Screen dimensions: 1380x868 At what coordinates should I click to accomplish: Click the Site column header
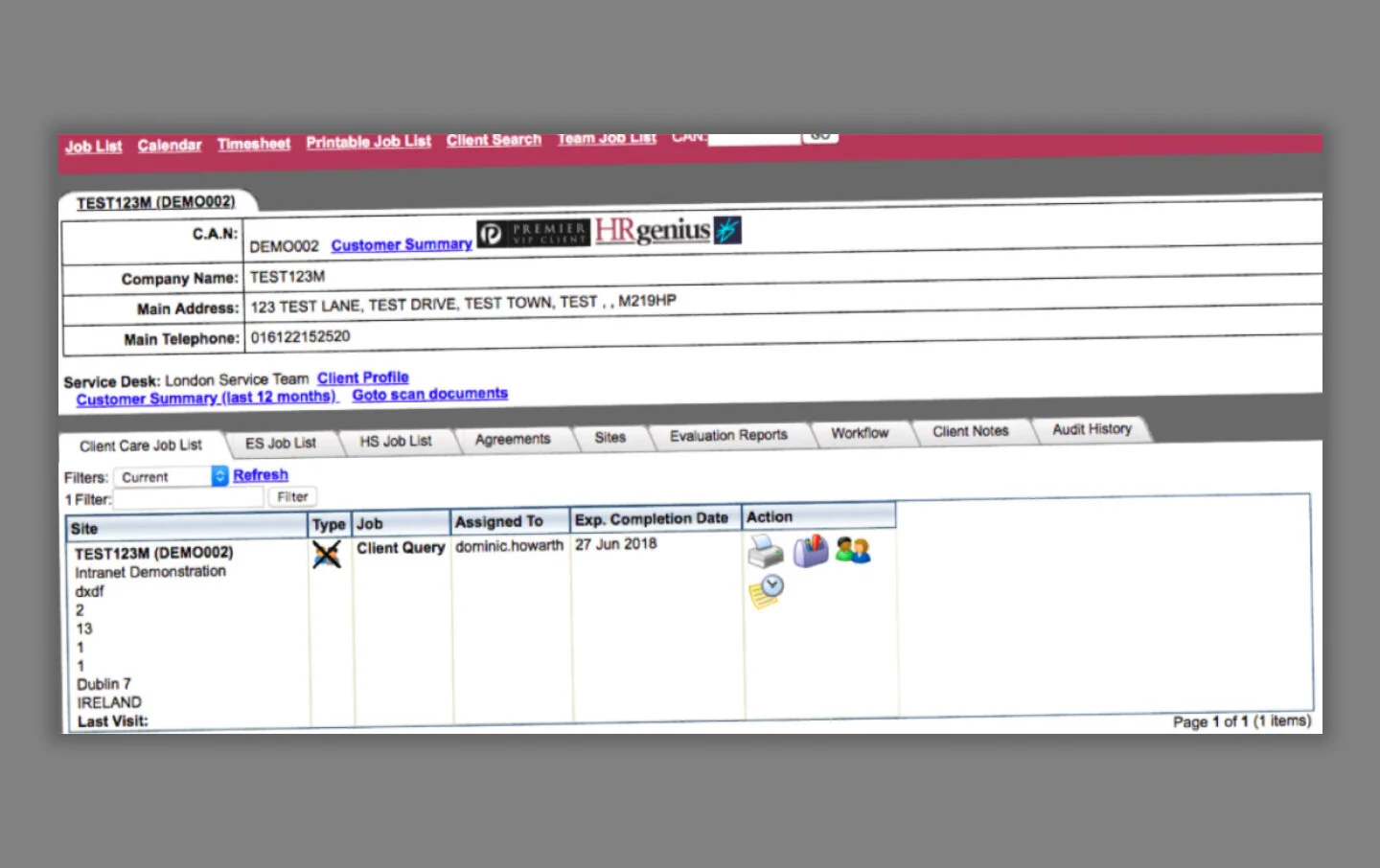point(188,528)
